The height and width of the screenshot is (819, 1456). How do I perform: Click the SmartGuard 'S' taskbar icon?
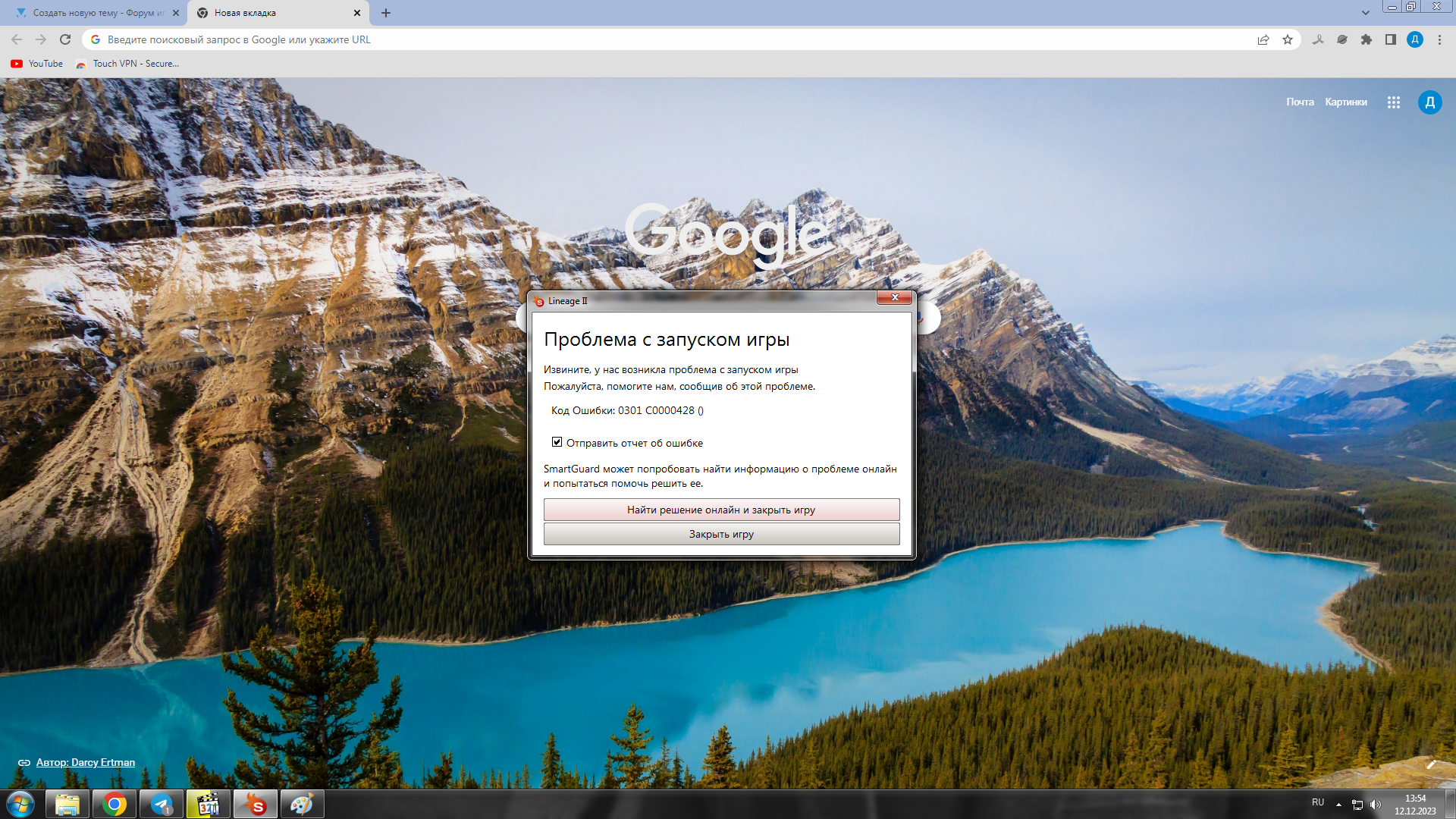[256, 804]
